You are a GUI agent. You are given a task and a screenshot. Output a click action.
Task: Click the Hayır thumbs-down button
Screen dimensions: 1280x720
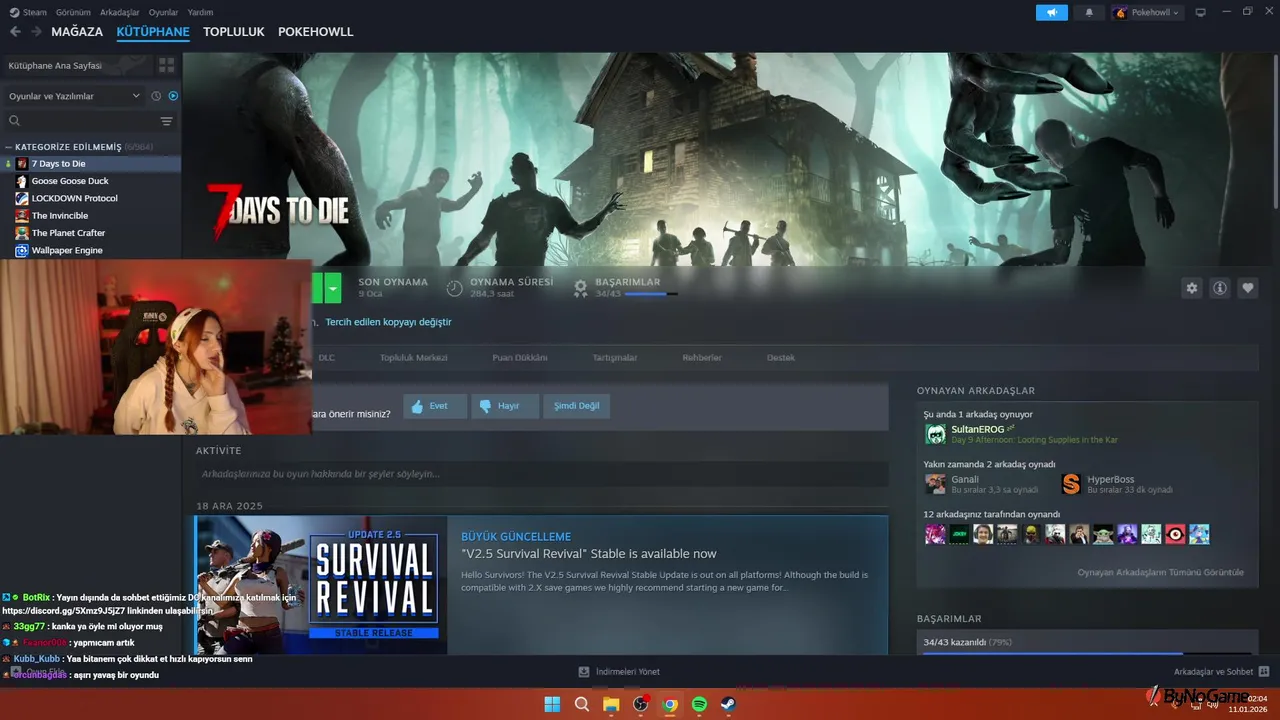coord(505,406)
